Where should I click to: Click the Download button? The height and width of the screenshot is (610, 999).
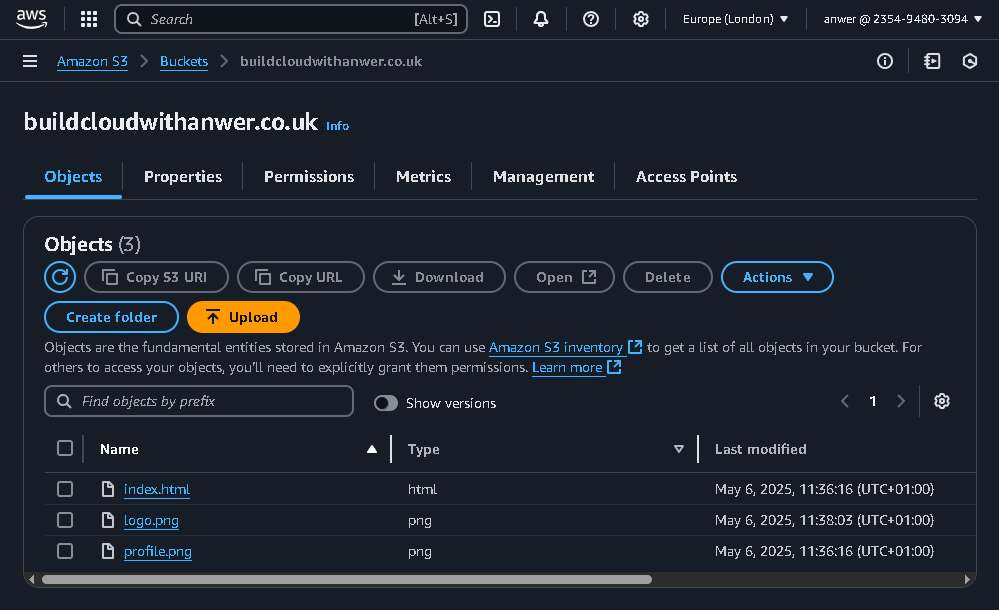[x=439, y=277]
